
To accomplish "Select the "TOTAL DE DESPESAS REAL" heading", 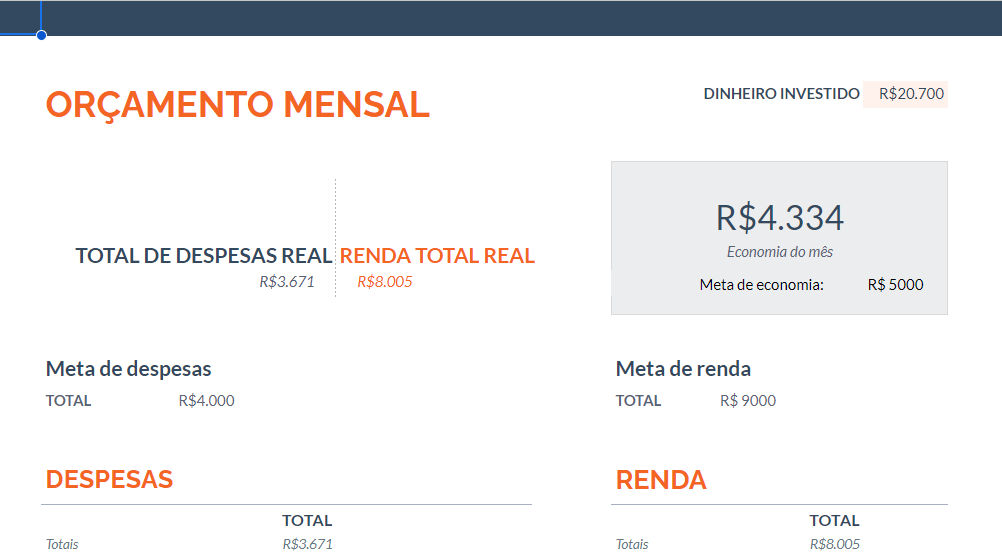I will 204,255.
